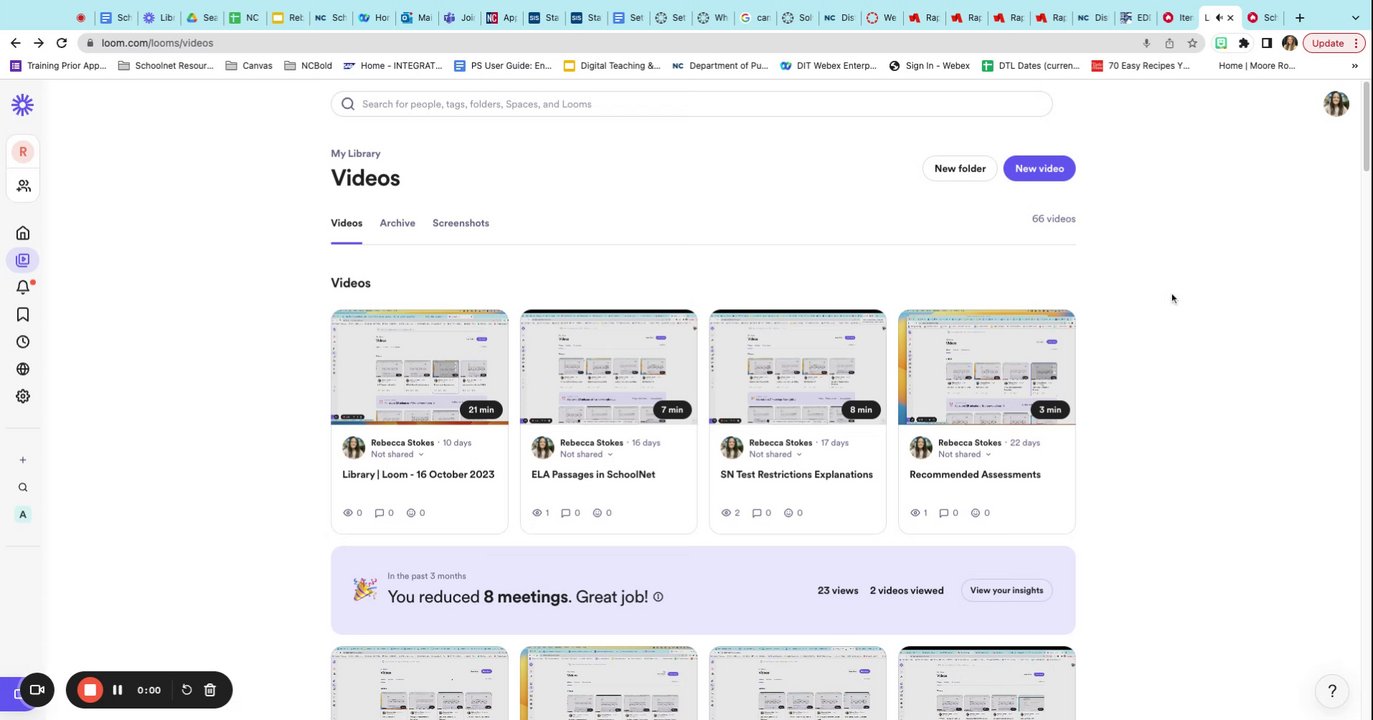Open the Recommended Assessments video title
This screenshot has width=1373, height=720.
click(975, 475)
